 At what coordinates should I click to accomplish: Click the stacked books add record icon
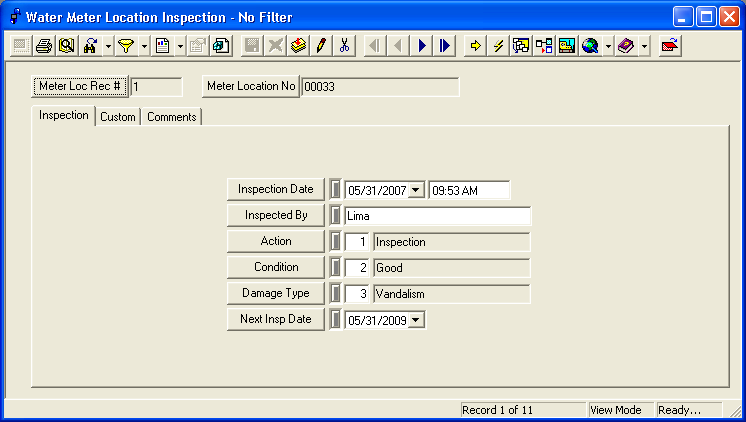point(298,46)
